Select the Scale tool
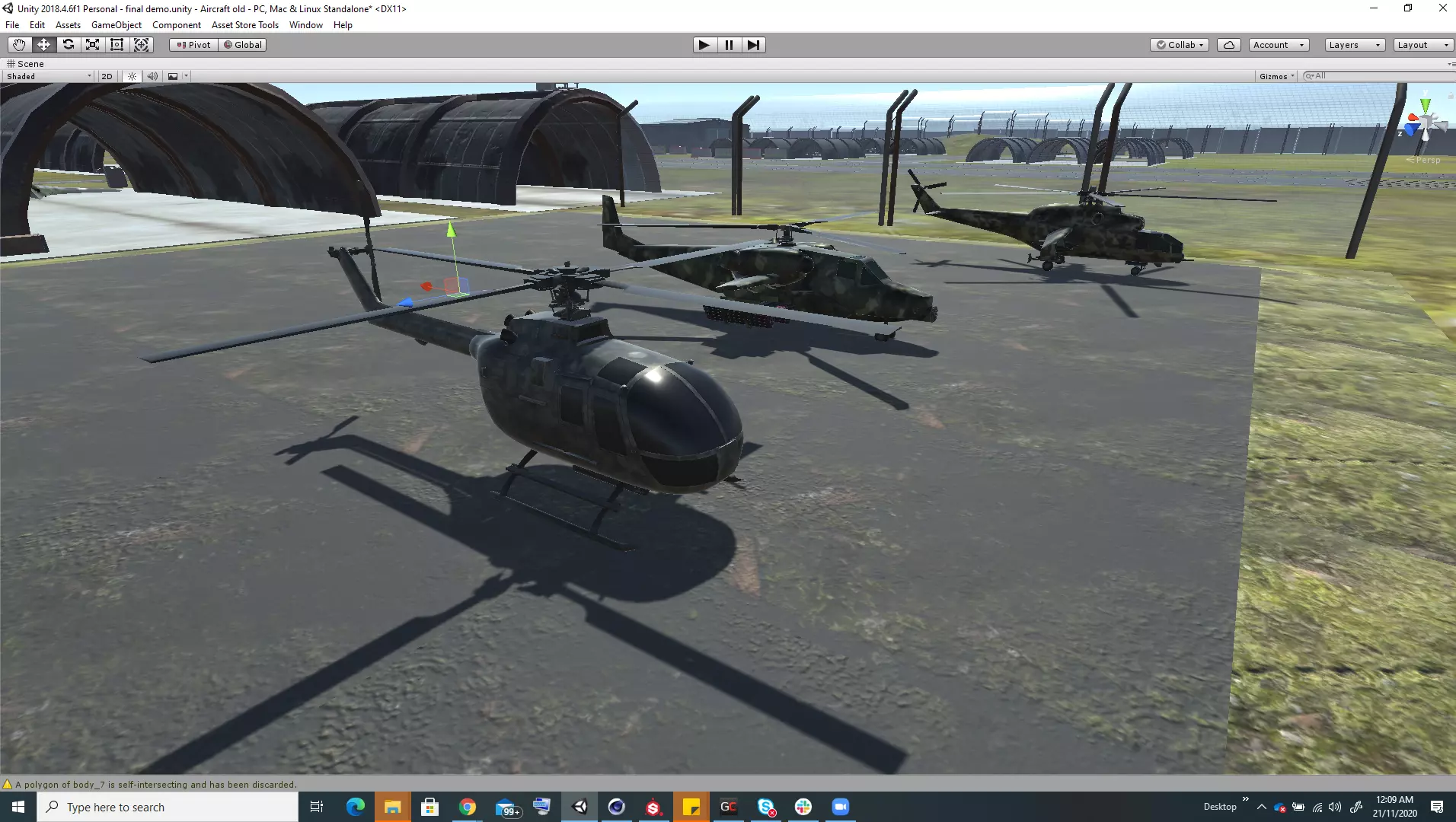1456x822 pixels. 92,45
